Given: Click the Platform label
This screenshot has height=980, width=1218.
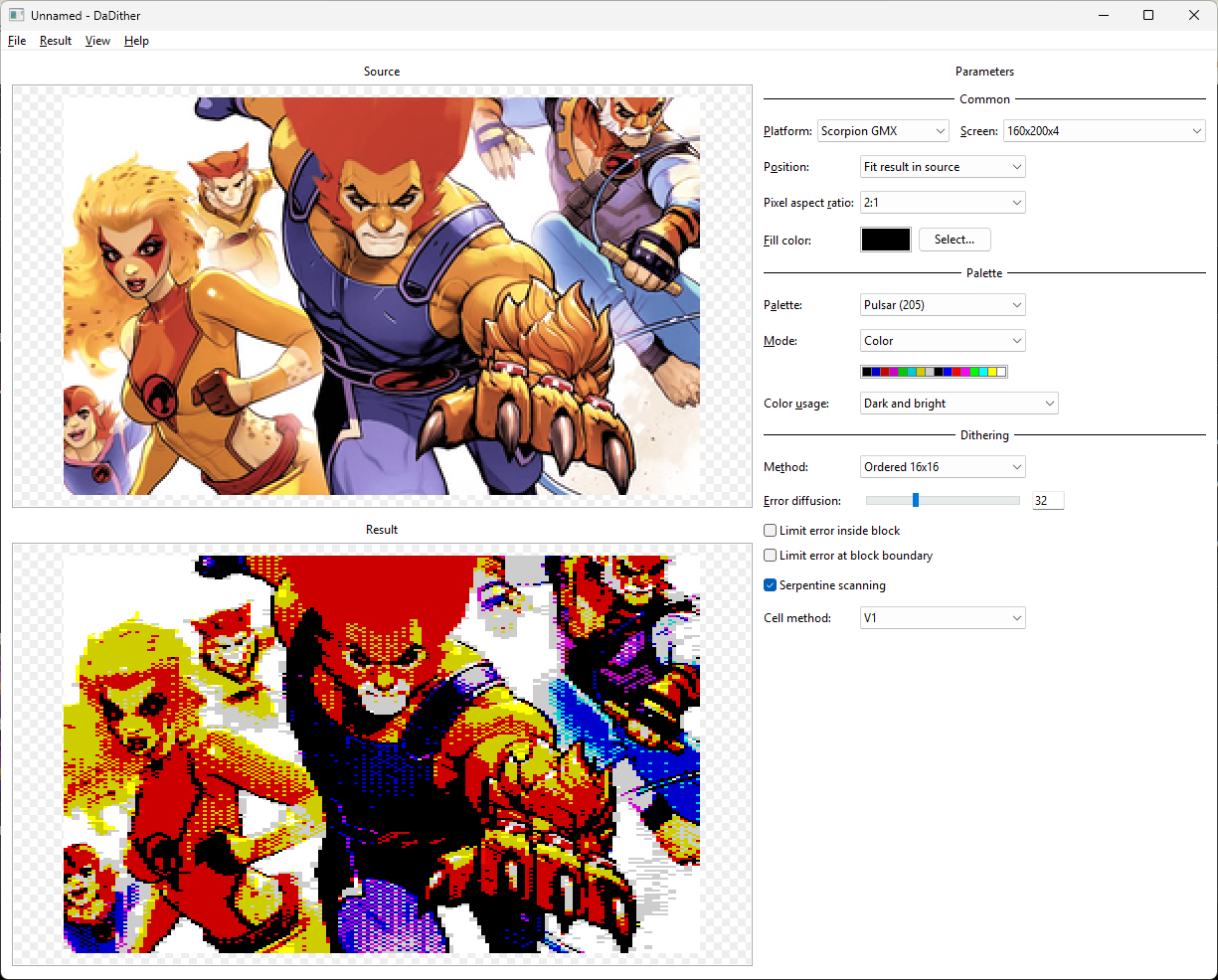Looking at the screenshot, I should tap(787, 131).
